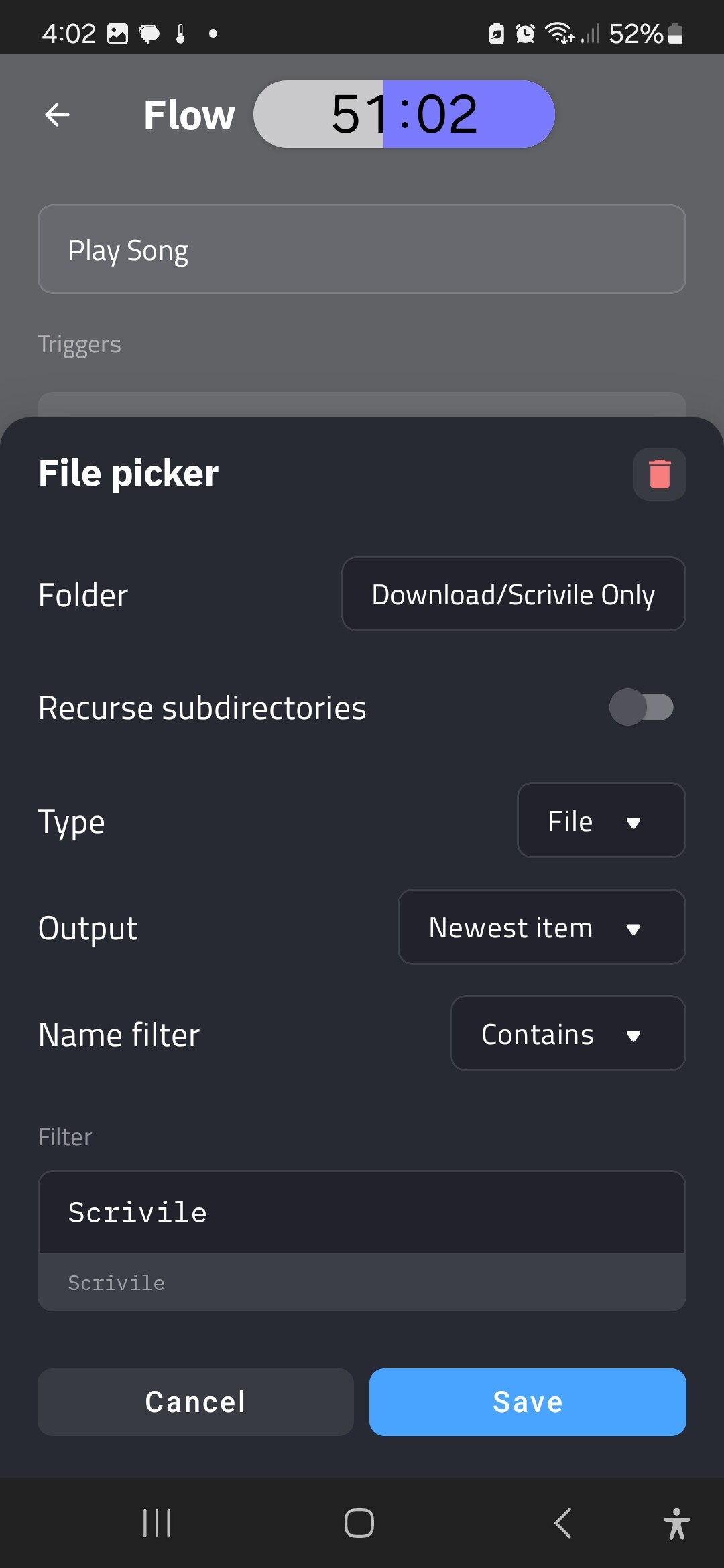Cancel the File picker dialog
The height and width of the screenshot is (1568, 724).
click(x=196, y=1402)
